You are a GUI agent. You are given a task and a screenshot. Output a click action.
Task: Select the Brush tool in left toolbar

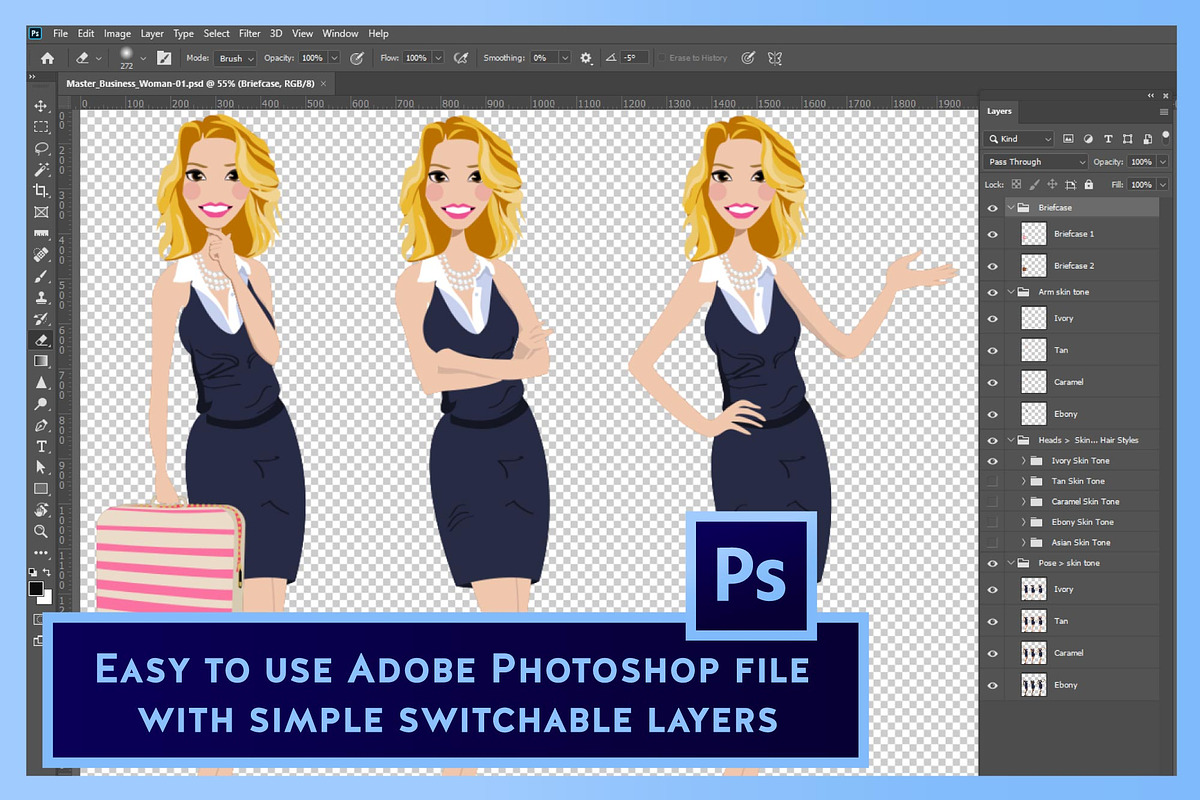(x=41, y=276)
